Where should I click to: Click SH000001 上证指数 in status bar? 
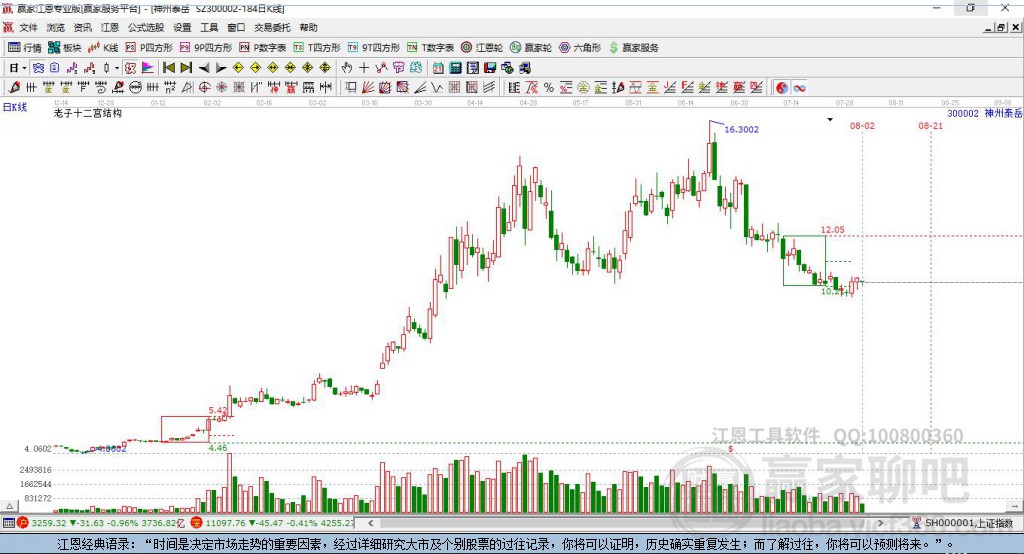[968, 523]
